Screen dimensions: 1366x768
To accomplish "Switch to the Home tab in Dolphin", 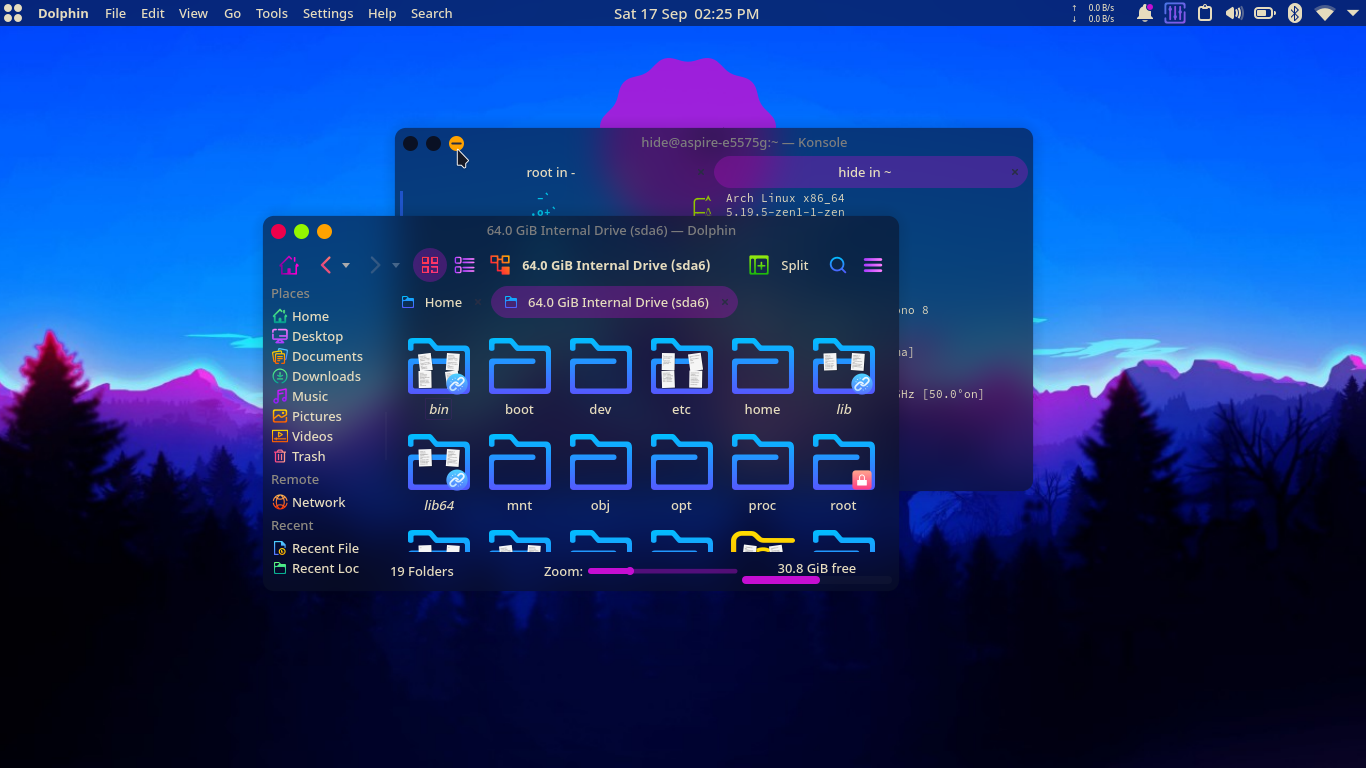I will [434, 301].
